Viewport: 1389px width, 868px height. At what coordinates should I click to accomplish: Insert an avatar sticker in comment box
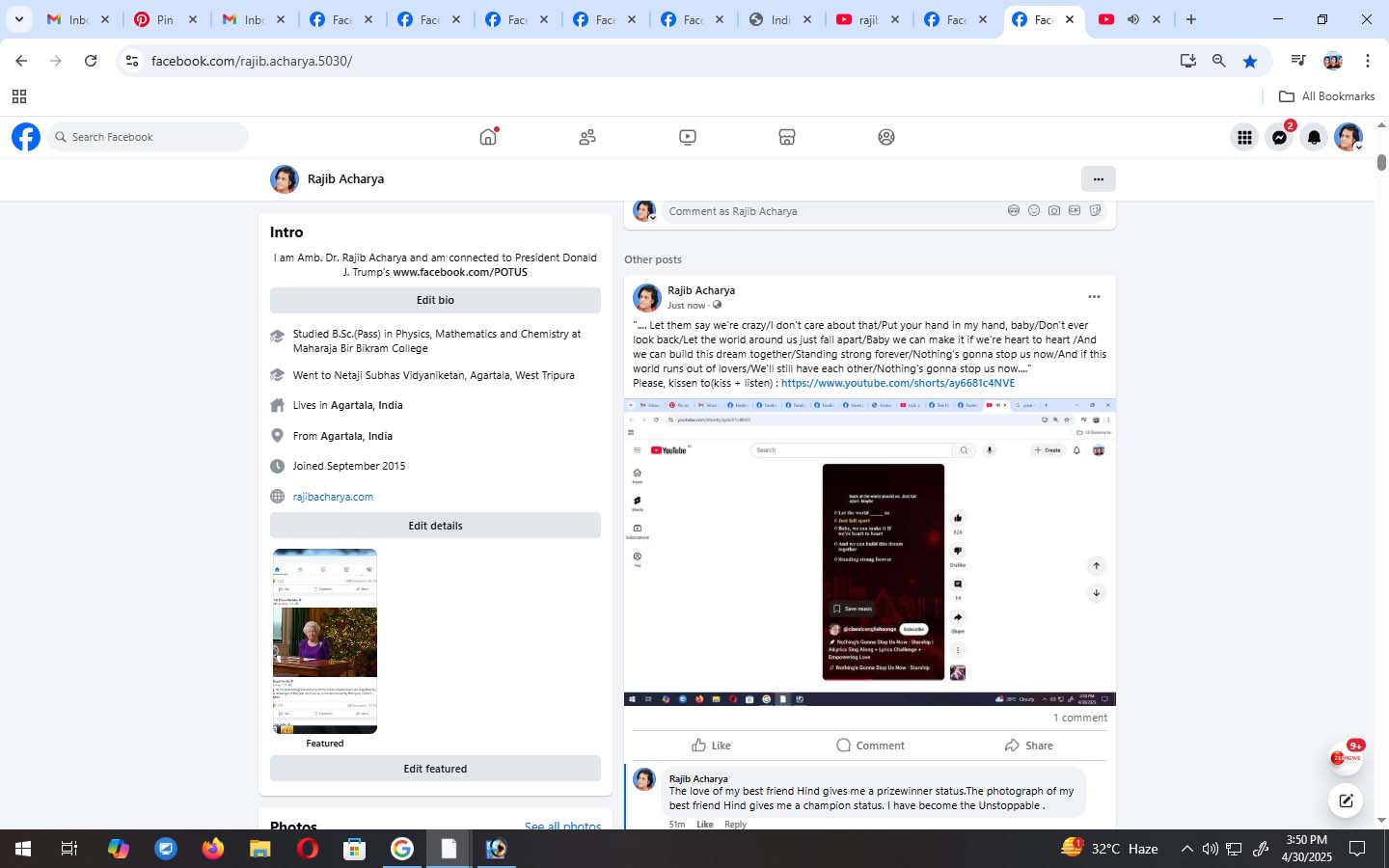(1014, 210)
